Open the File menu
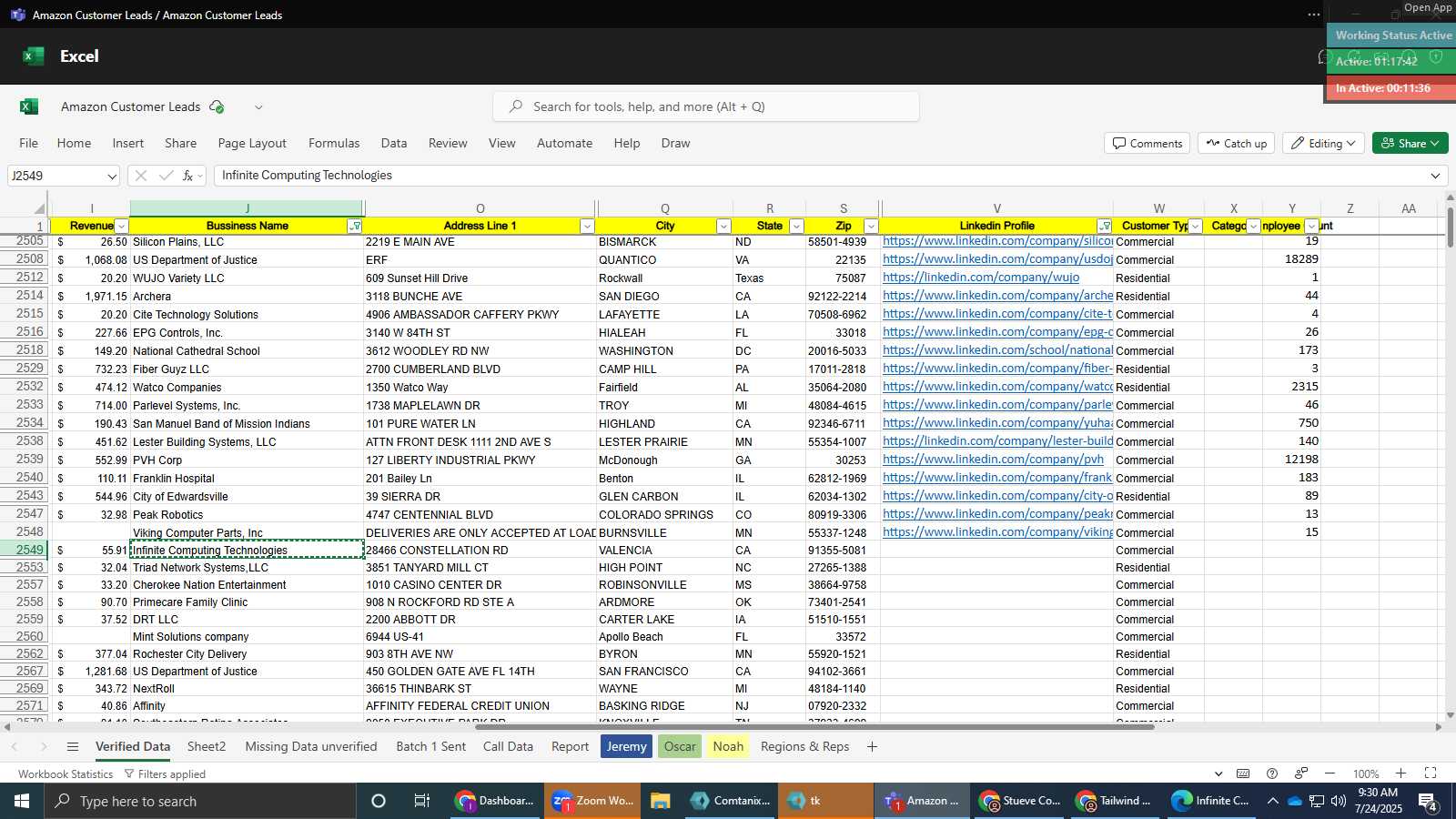Screen dimensions: 1456x819 [29, 144]
